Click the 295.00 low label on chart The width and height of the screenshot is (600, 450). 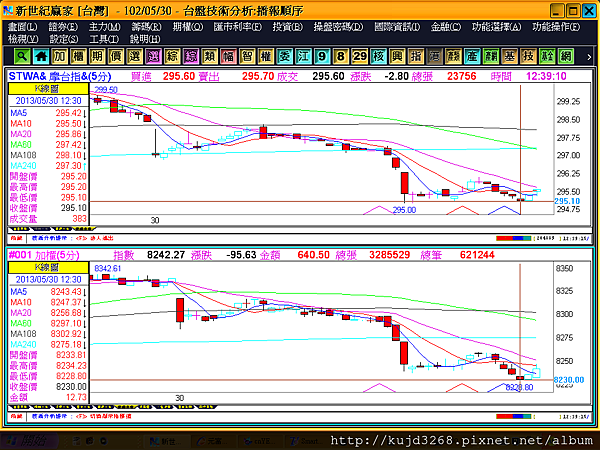point(404,210)
